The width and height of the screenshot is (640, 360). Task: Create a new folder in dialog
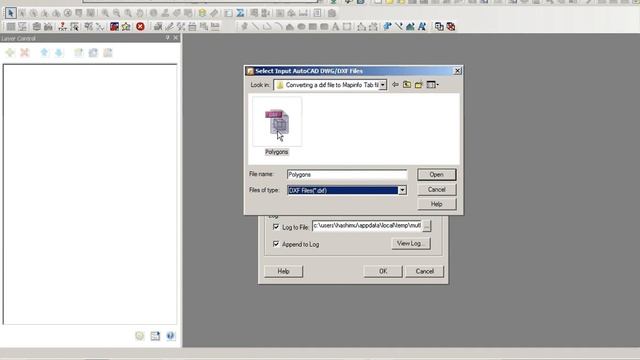[419, 84]
